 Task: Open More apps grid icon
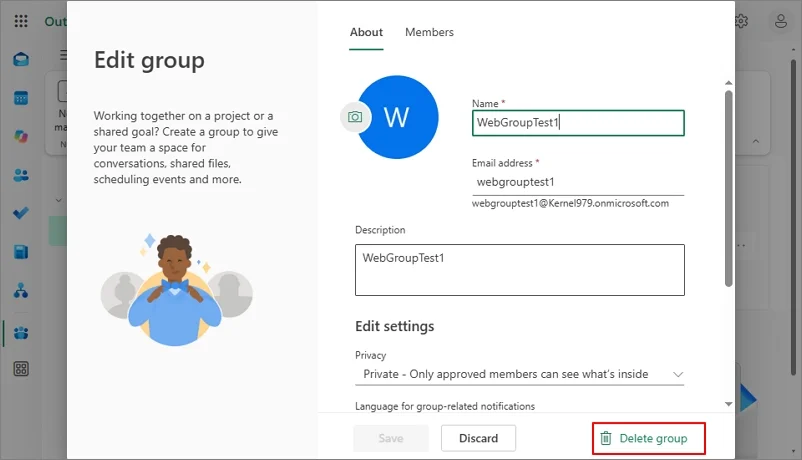21,369
